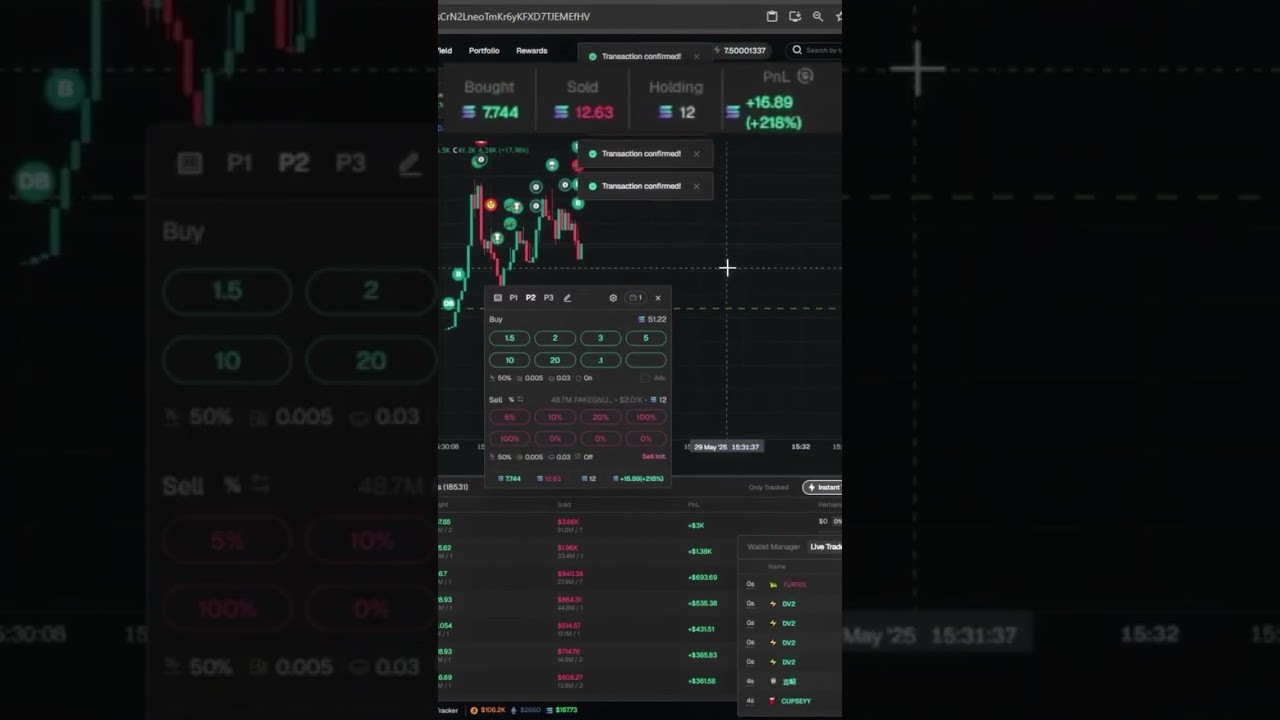Open the Portfolio nav item

[x=484, y=50]
